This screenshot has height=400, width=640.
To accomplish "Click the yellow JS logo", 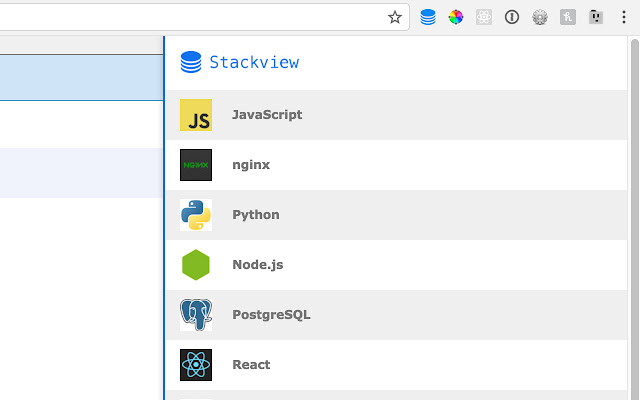I will tap(196, 115).
